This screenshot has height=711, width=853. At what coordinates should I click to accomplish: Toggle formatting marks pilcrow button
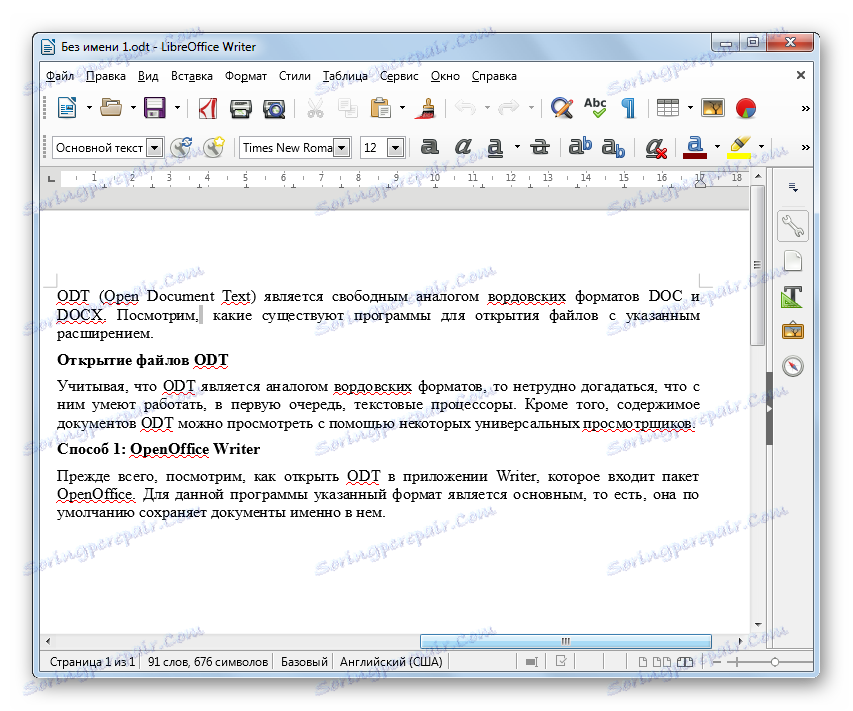point(628,108)
